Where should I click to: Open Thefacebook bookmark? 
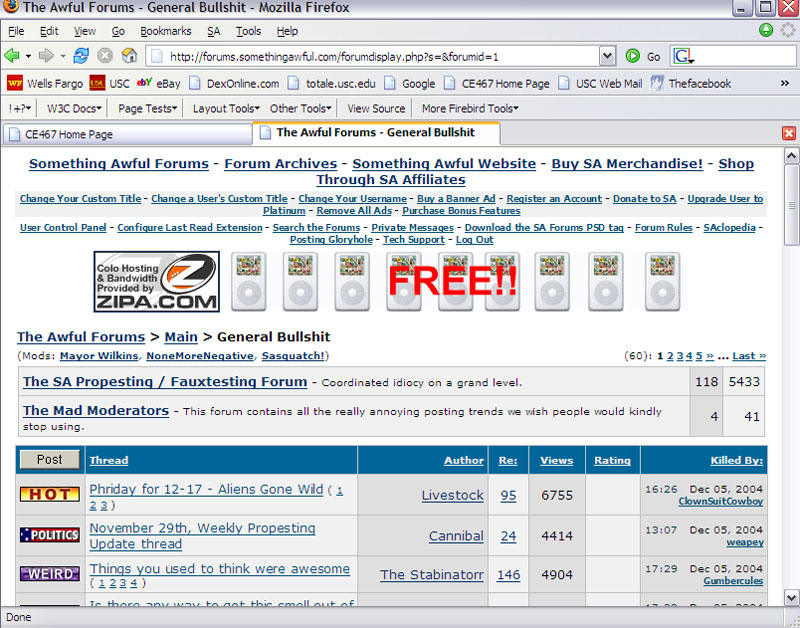(691, 83)
